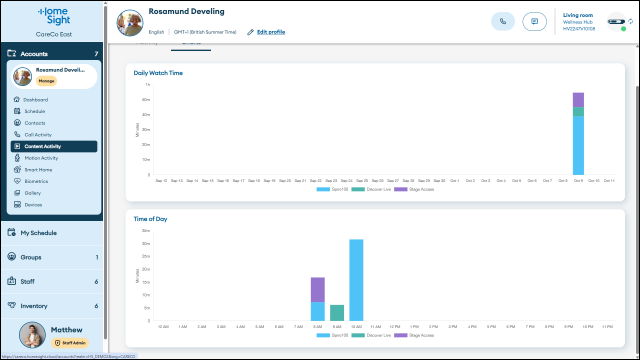
Task: Click the Accounts folder icon
Action: (x=11, y=53)
